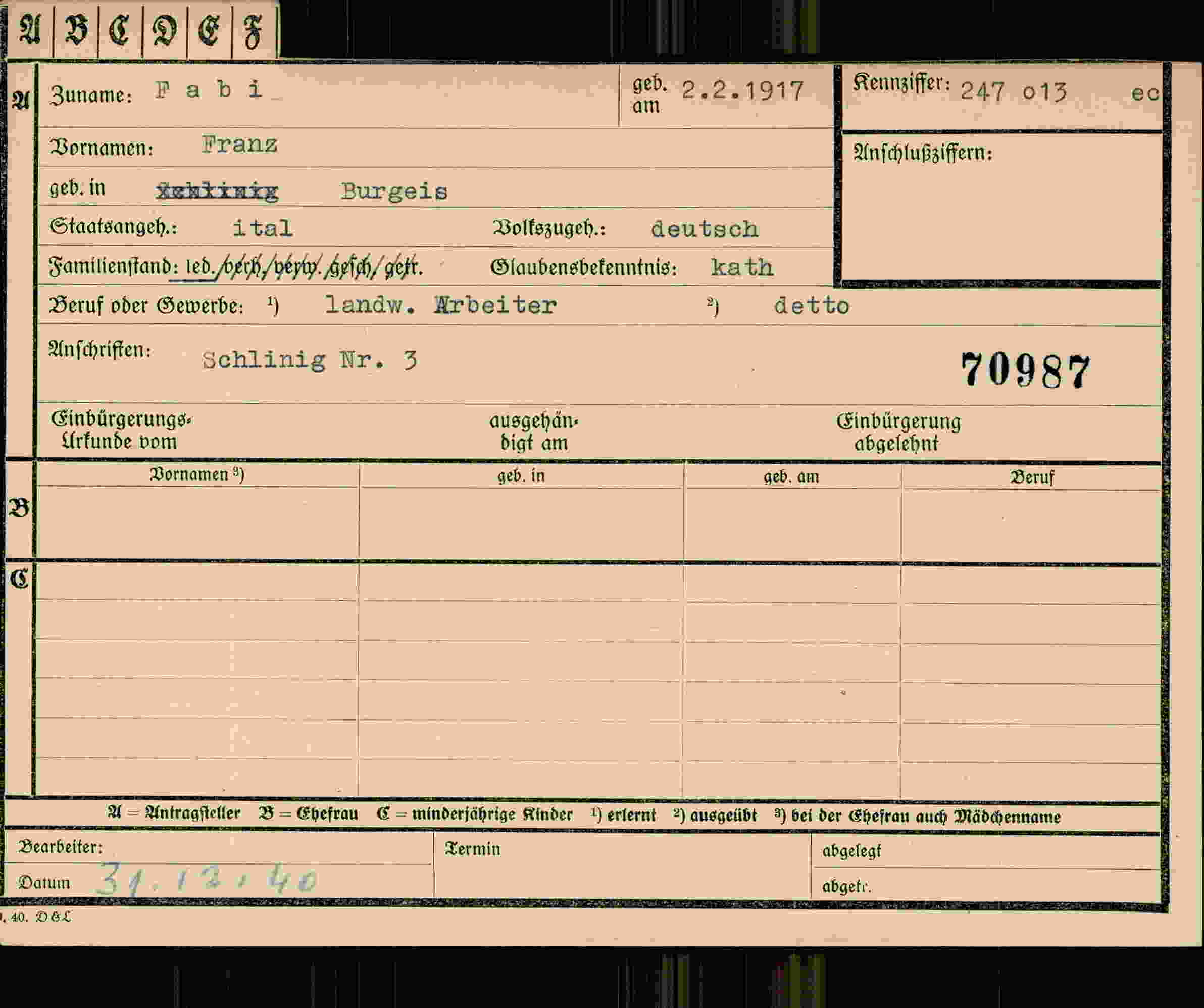Click the 'Einbürgerung abgelehnt' label
The width and height of the screenshot is (1204, 1008).
pos(898,433)
